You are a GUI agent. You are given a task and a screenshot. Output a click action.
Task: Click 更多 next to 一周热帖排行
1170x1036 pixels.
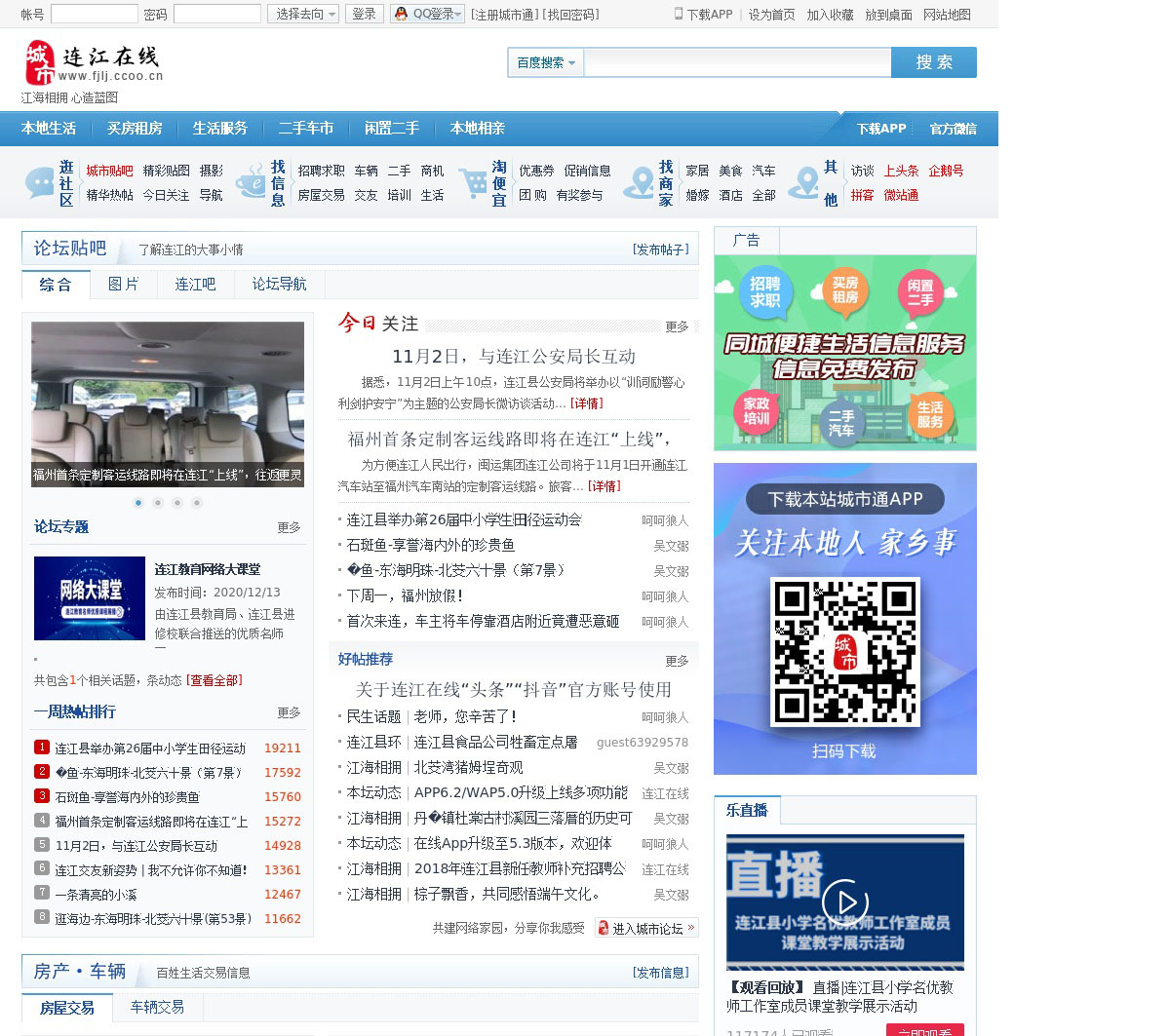pos(289,712)
